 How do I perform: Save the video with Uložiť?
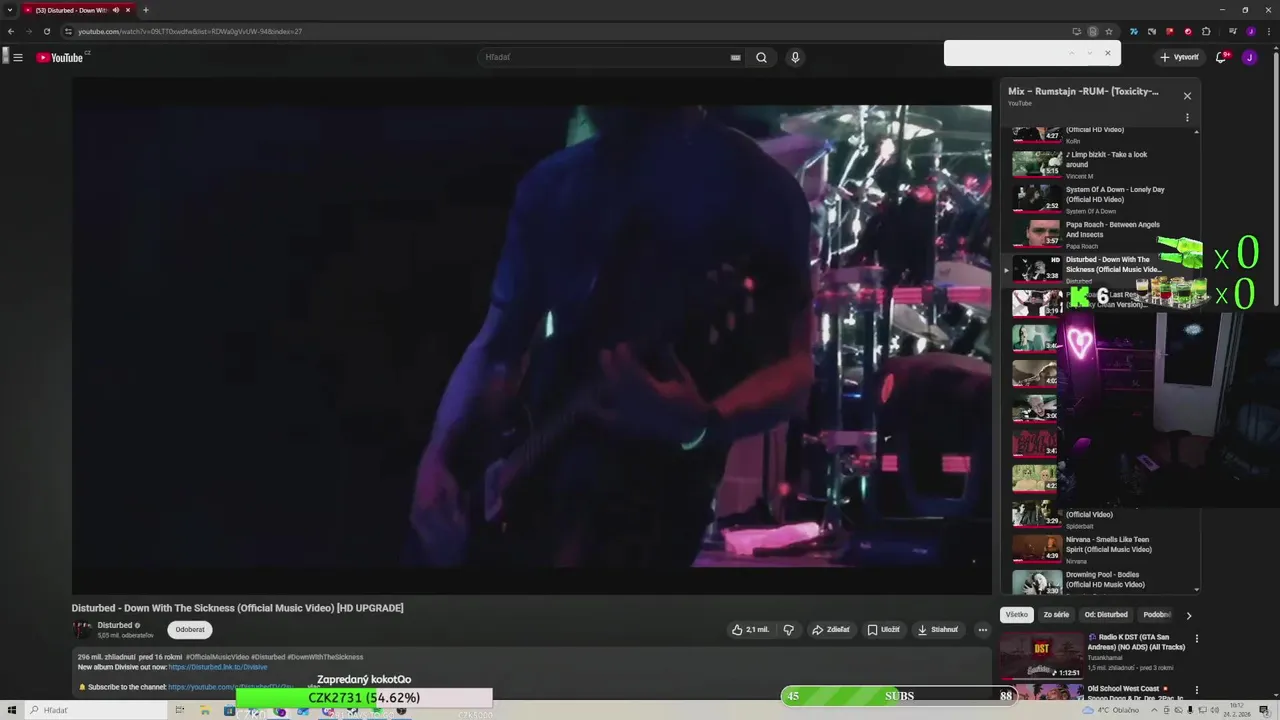(883, 630)
